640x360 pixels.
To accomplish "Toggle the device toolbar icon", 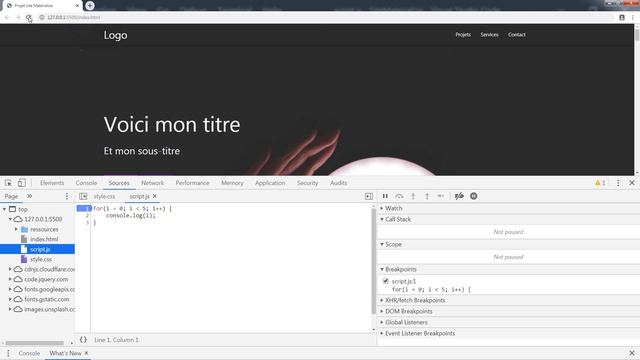I will [22, 183].
